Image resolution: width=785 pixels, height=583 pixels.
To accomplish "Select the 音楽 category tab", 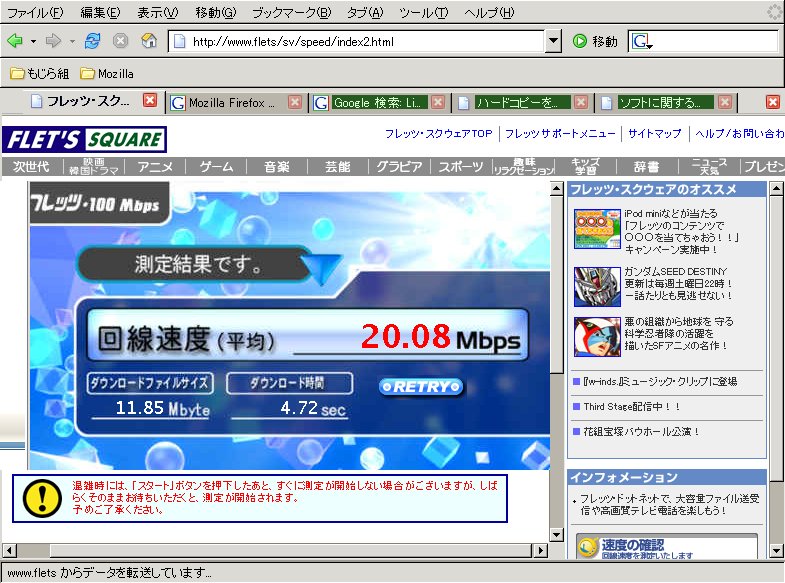I will tap(277, 167).
